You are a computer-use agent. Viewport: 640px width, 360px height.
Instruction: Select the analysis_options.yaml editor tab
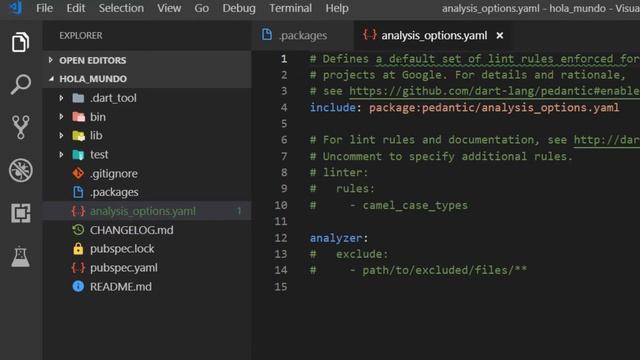tap(432, 36)
